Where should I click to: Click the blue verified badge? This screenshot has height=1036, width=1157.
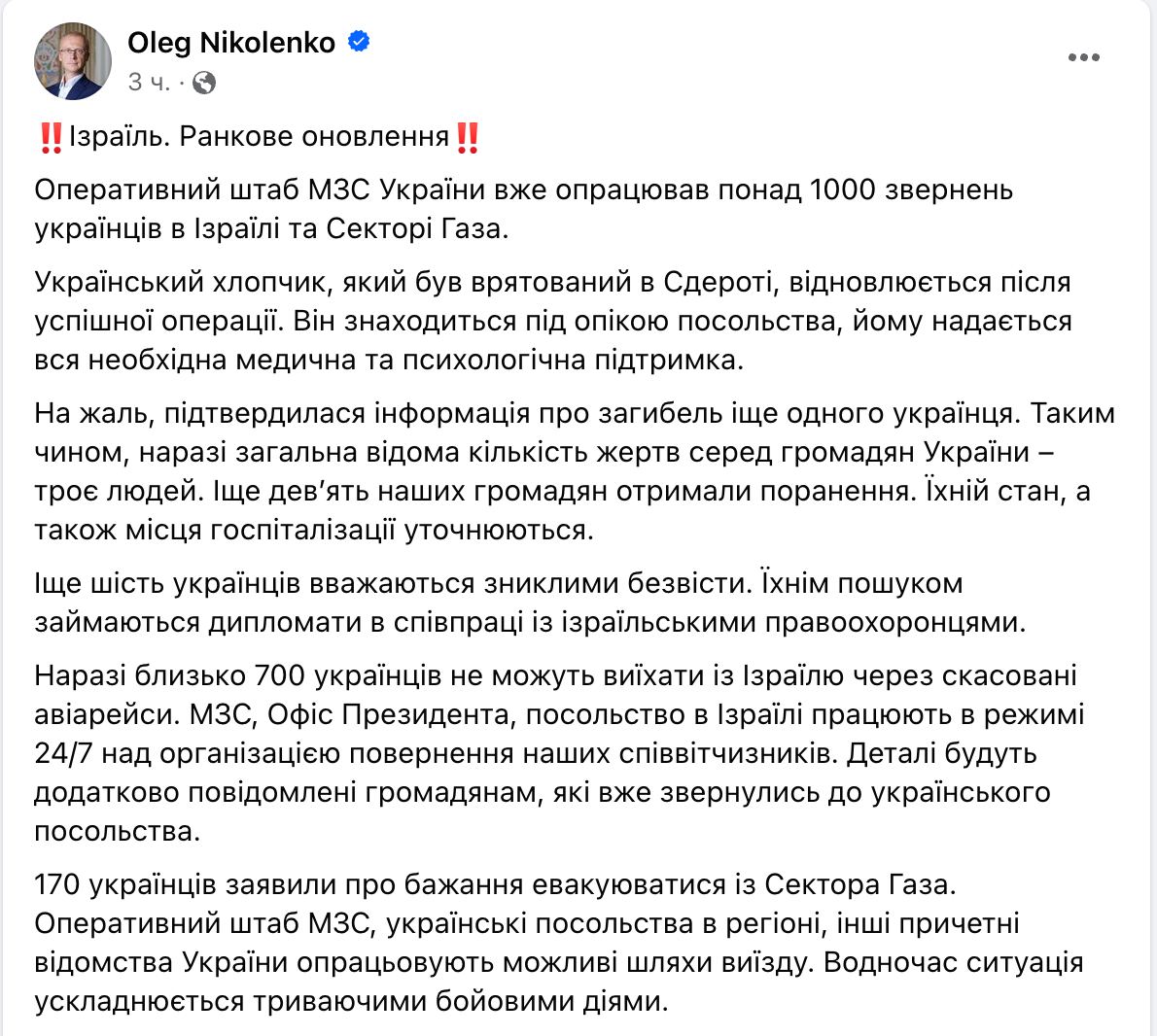point(358,43)
